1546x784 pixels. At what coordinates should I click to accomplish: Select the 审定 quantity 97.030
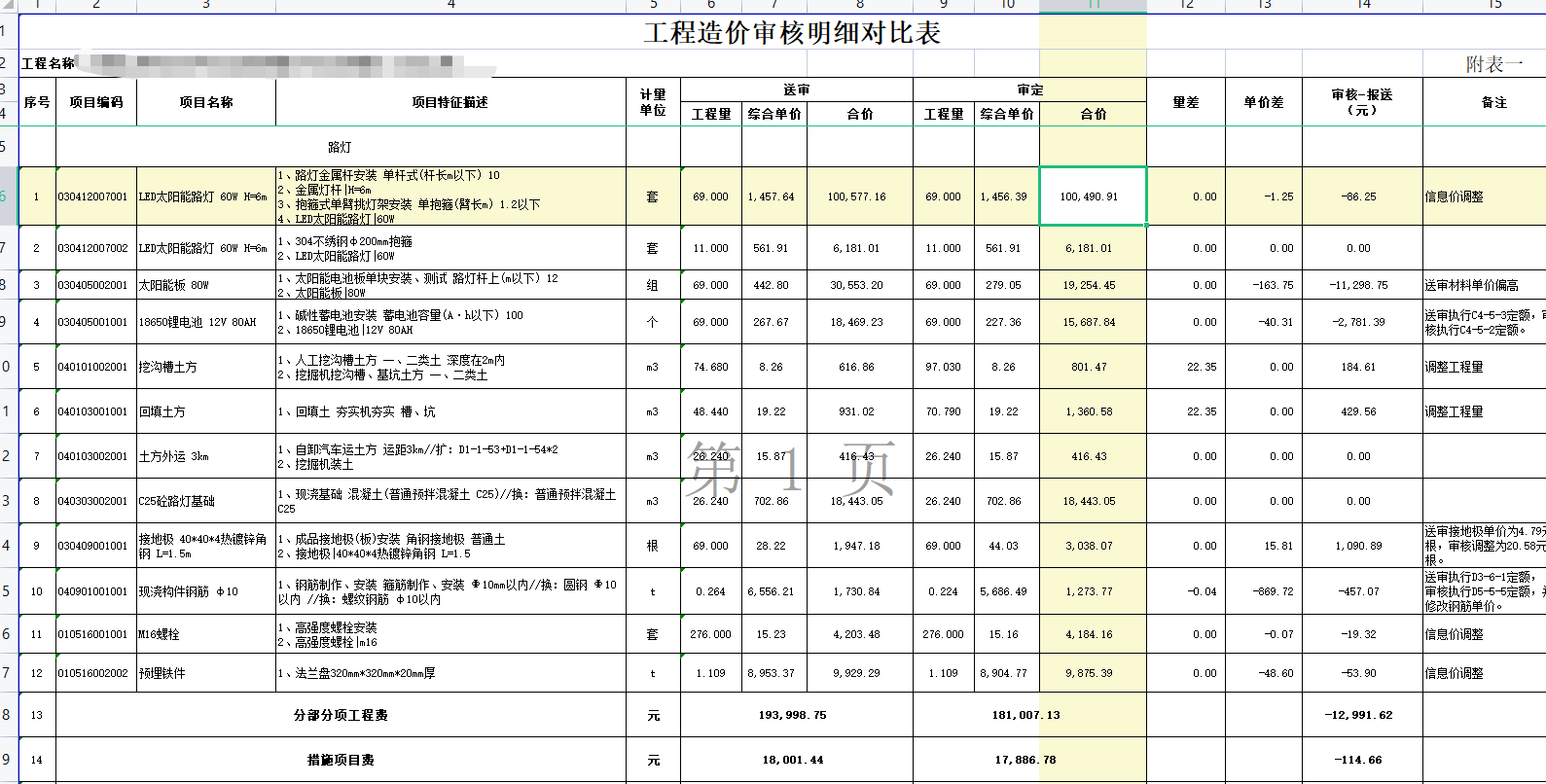[x=943, y=367]
